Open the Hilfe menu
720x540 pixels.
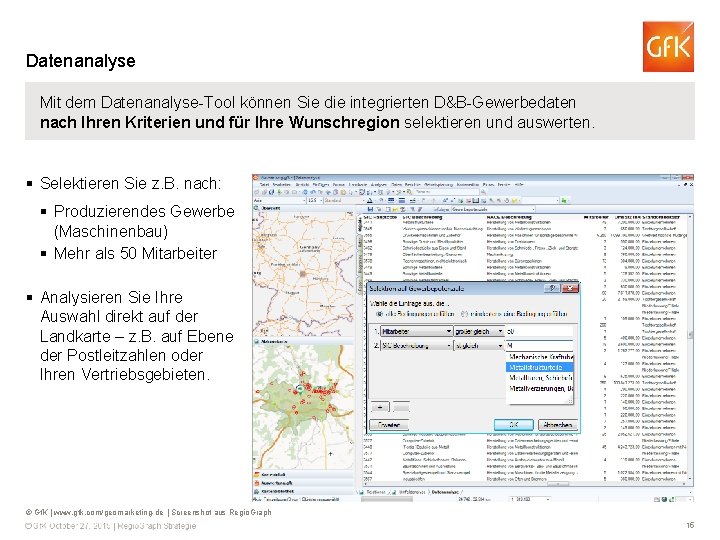click(x=519, y=185)
